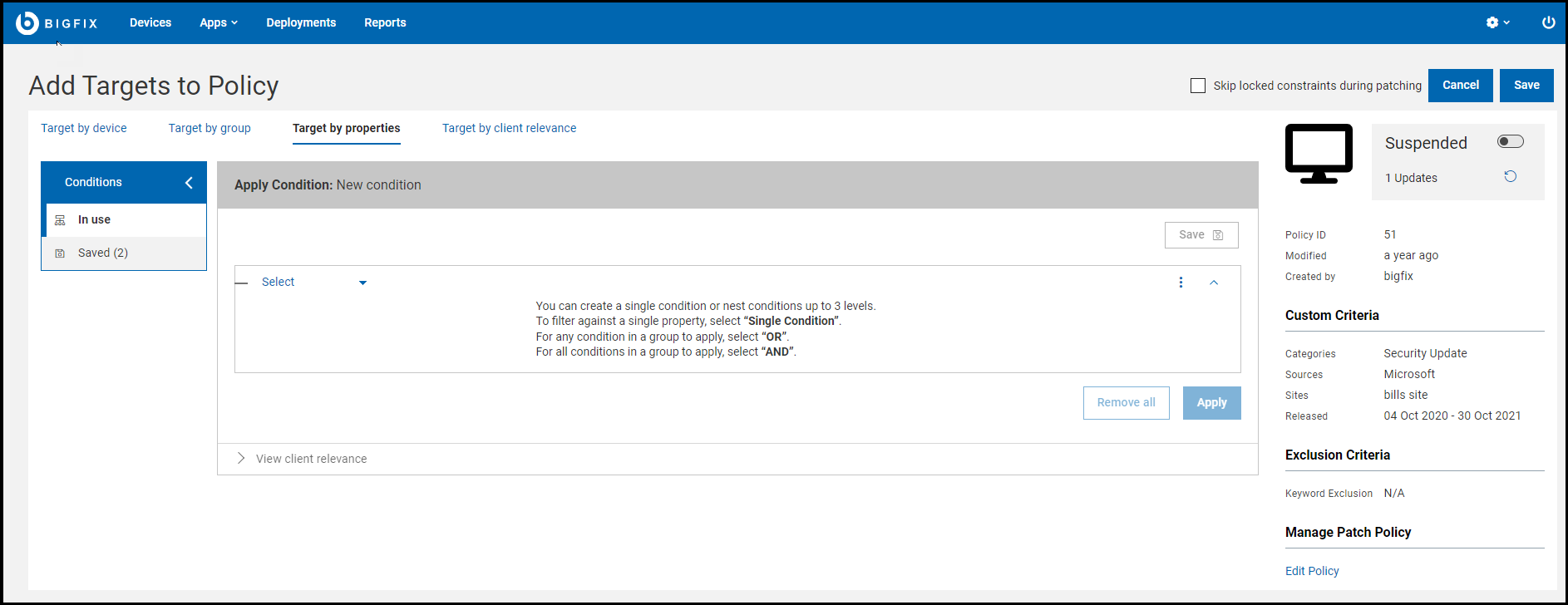Enable skip locked constraints during patching
The image size is (1568, 605).
(x=1198, y=86)
